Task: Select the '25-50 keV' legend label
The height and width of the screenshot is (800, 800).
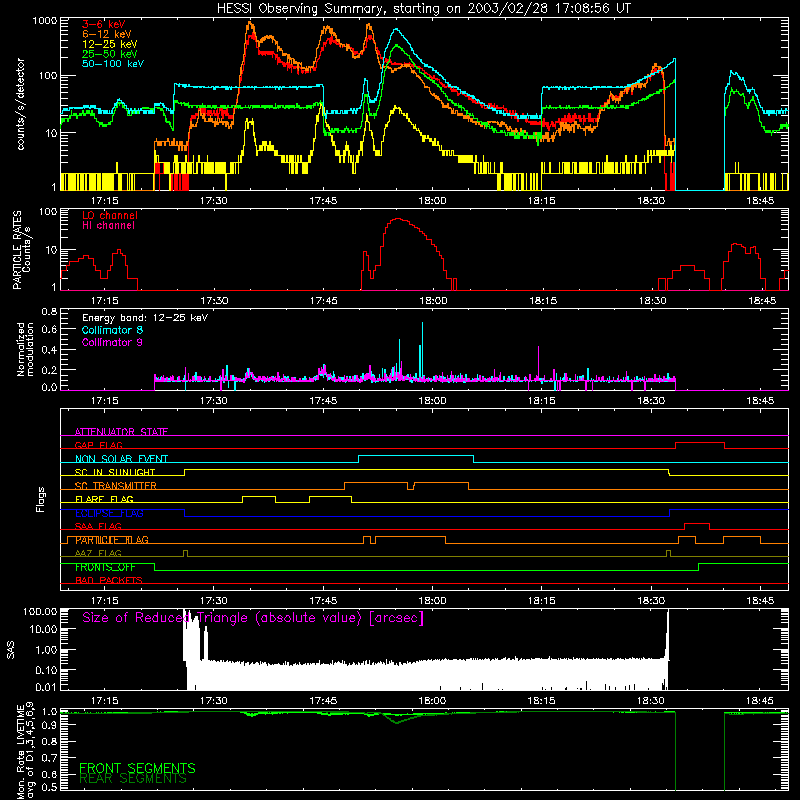Action: (x=109, y=54)
